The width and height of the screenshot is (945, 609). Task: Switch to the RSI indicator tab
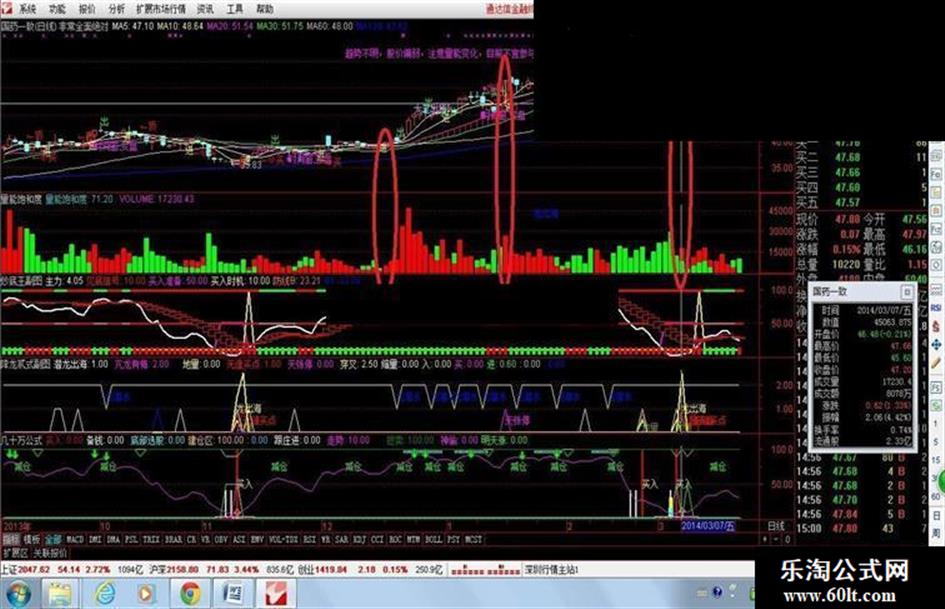(309, 540)
